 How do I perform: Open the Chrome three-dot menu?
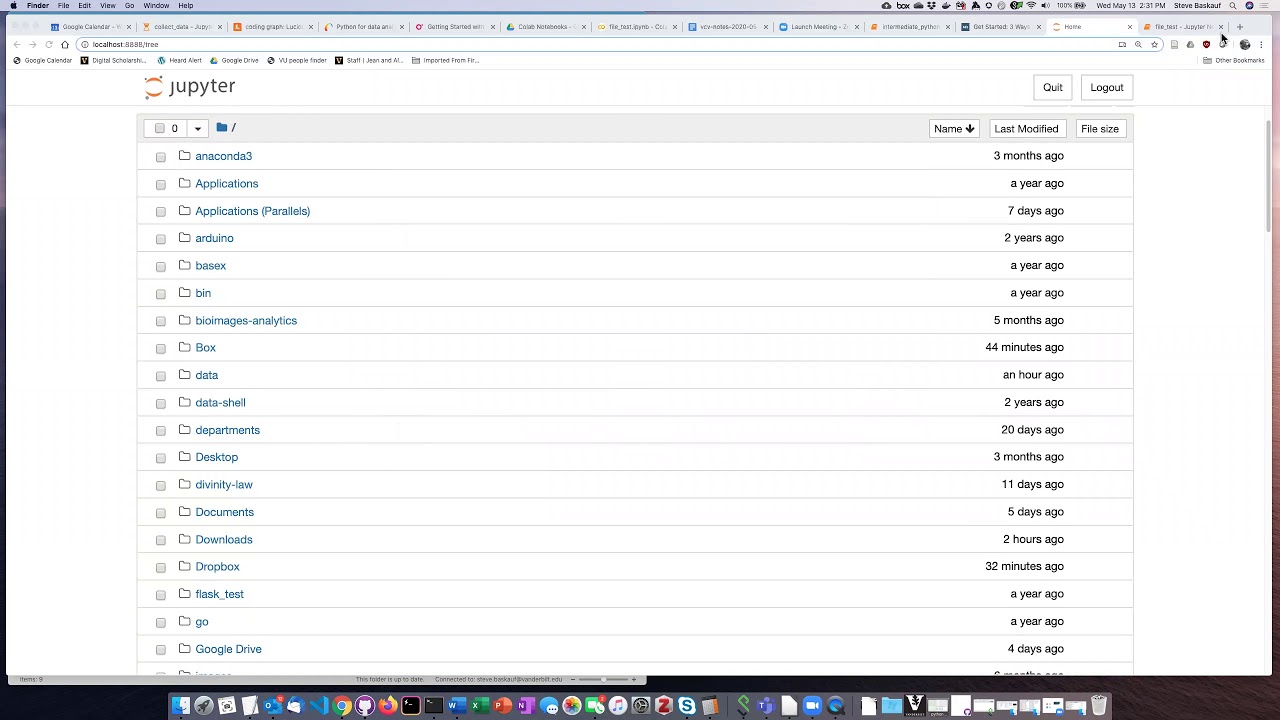click(1261, 44)
